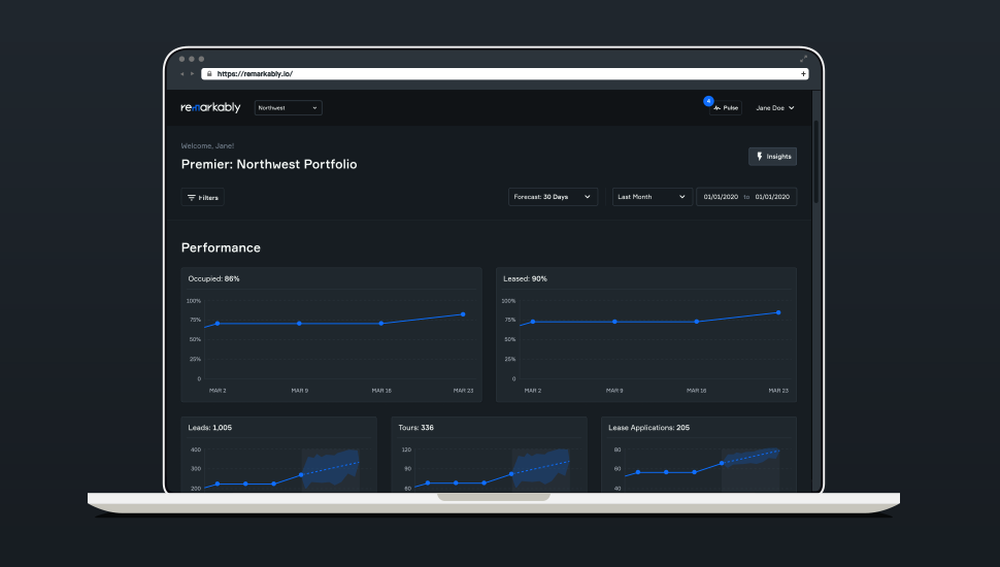This screenshot has height=567, width=1000.
Task: Expand the Forecast: 30 Days dropdown
Action: pyautogui.click(x=553, y=196)
